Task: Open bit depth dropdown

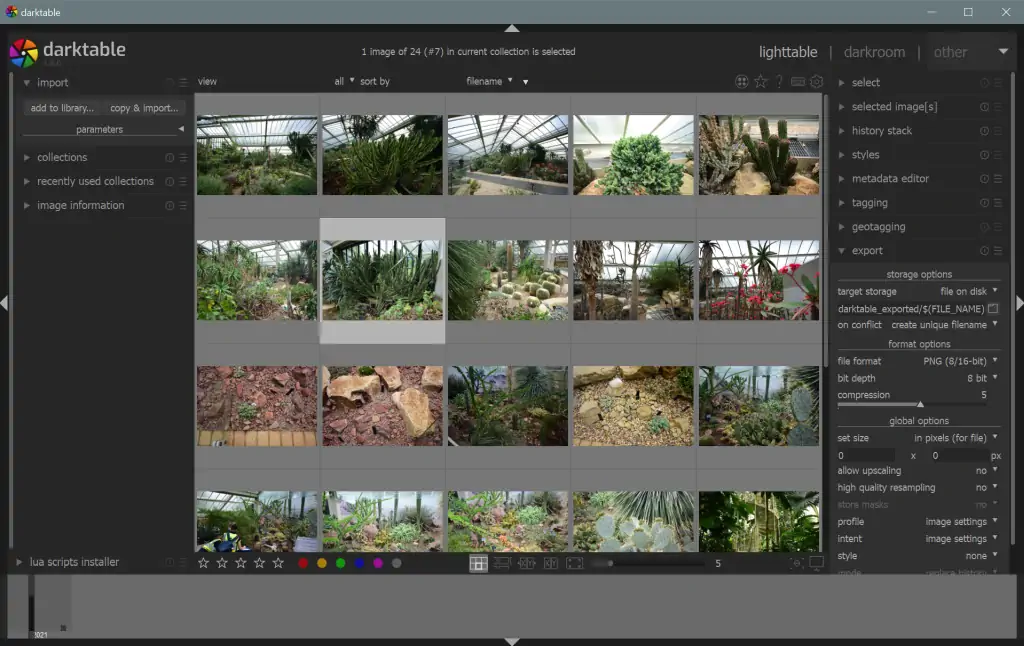Action: click(918, 378)
